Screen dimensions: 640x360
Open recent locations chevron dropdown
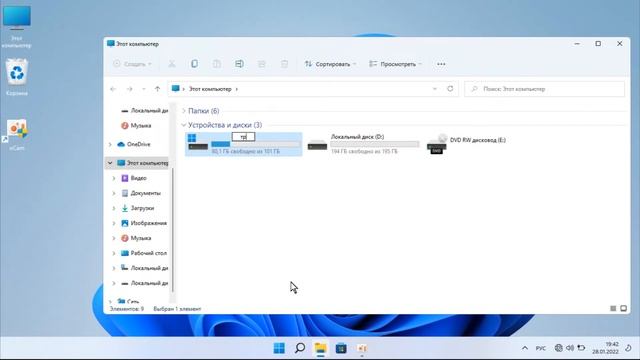[x=144, y=89]
